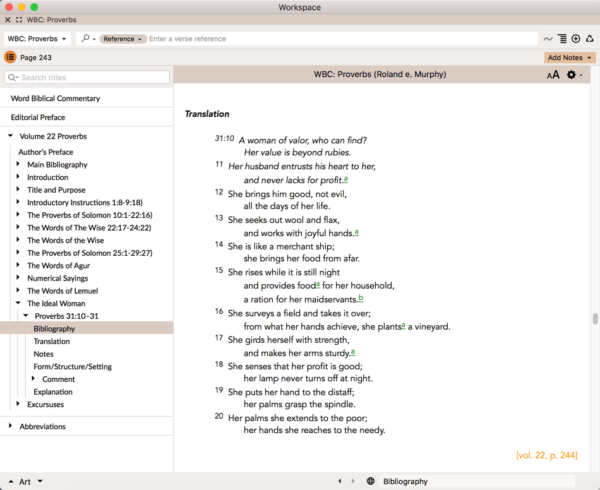Close the WBC: Proverbs tab with the X
The width and height of the screenshot is (600, 490).
click(8, 20)
